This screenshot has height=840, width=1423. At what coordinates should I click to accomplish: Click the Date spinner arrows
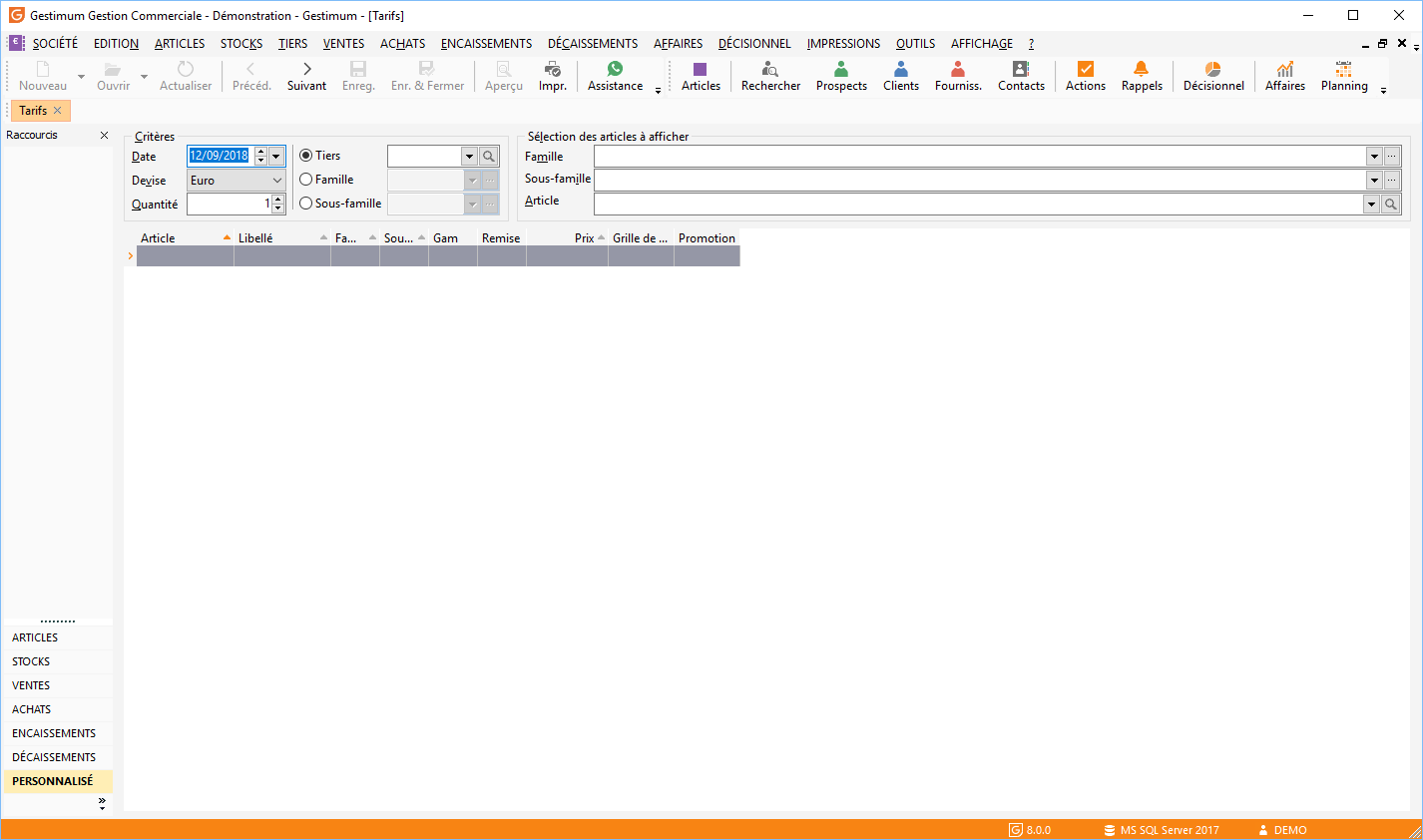tap(260, 156)
